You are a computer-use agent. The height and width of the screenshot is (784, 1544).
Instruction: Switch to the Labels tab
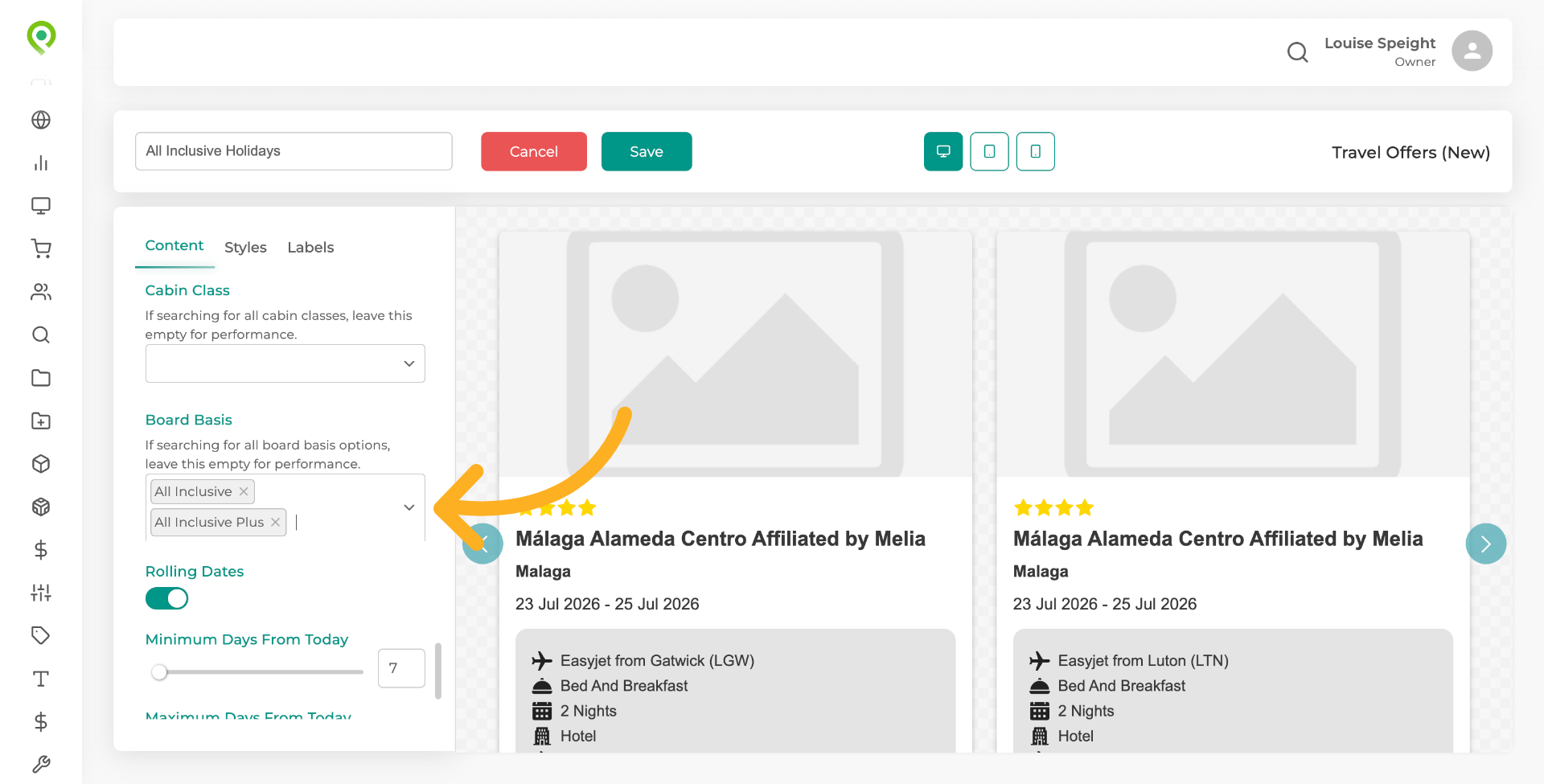(310, 248)
